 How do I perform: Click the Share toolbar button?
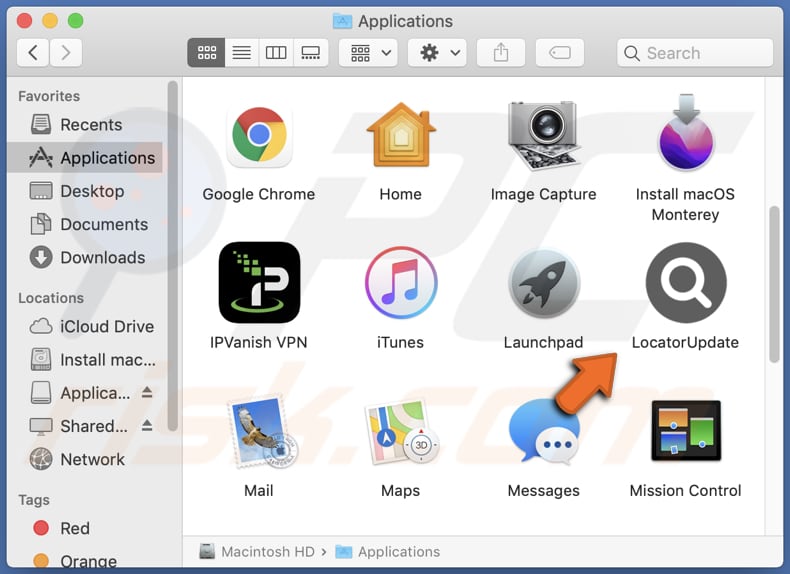point(501,52)
